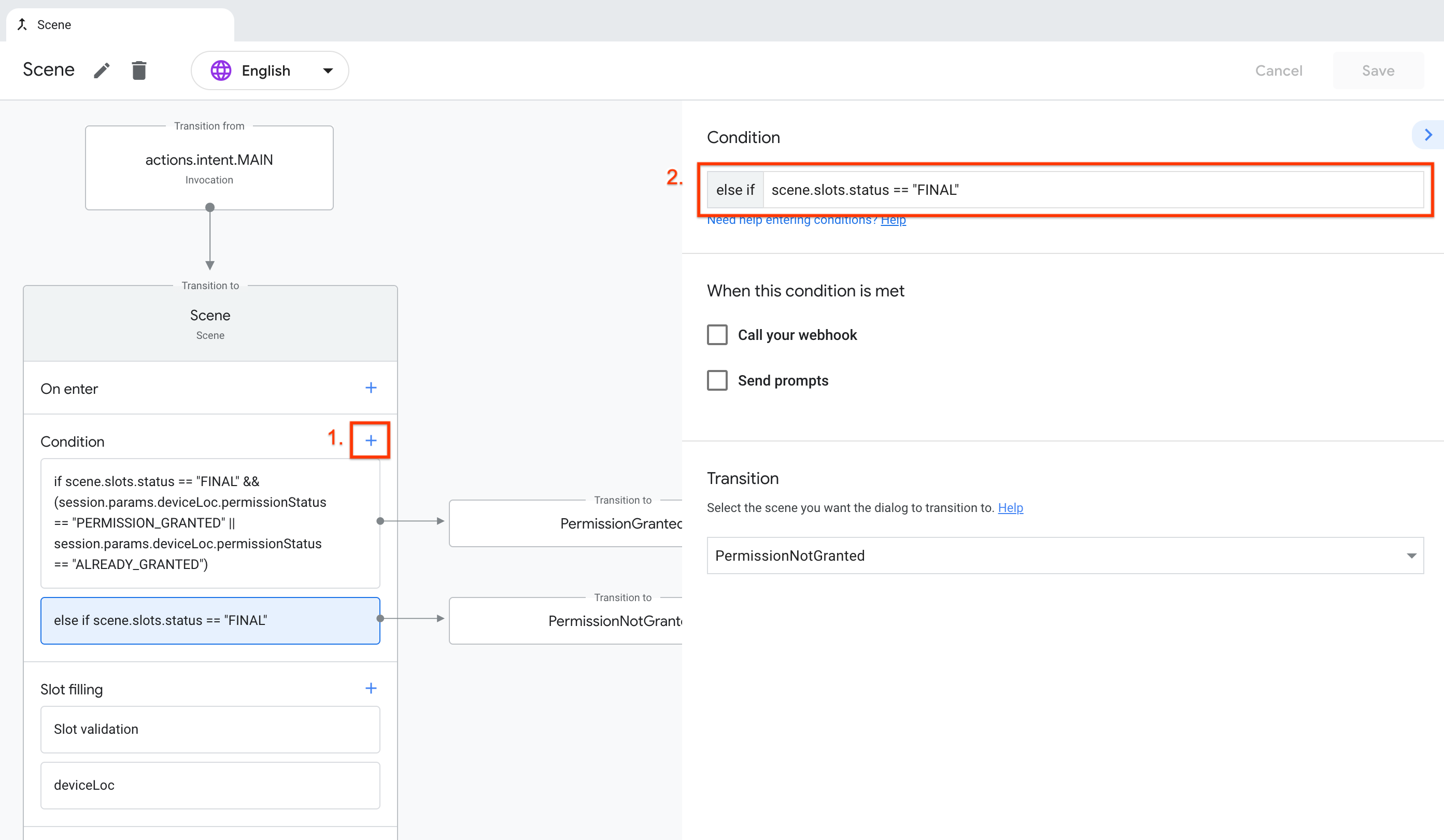Click the pencil edit icon next to Scene
1444x840 pixels.
tap(102, 70)
